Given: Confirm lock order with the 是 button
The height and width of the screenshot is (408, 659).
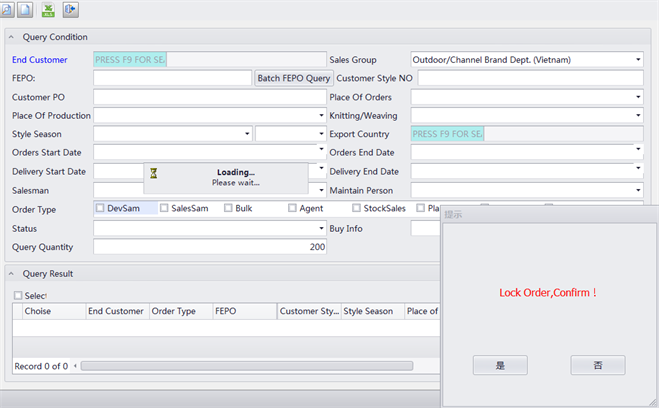Looking at the screenshot, I should [x=499, y=365].
